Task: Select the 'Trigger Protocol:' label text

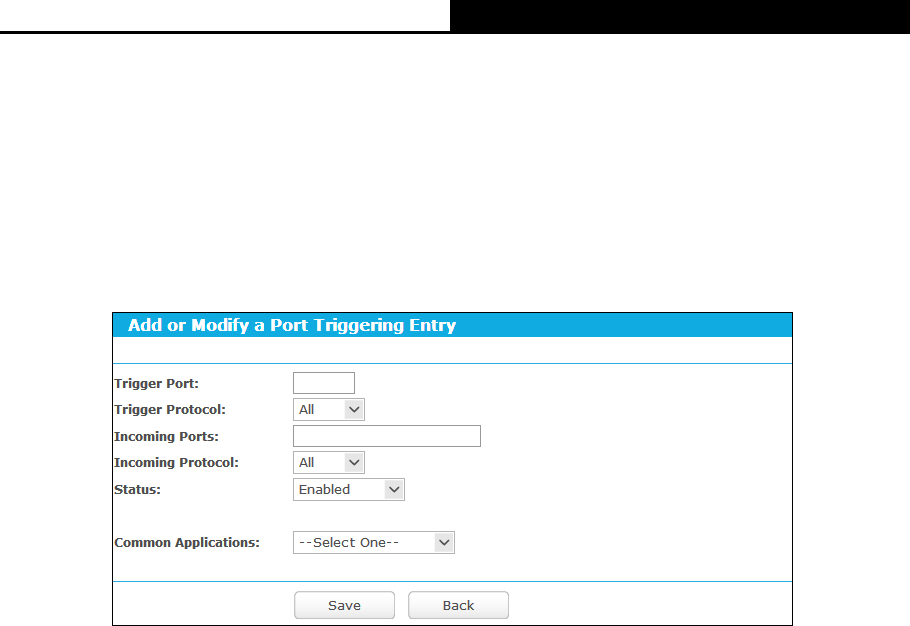Action: pyautogui.click(x=169, y=410)
